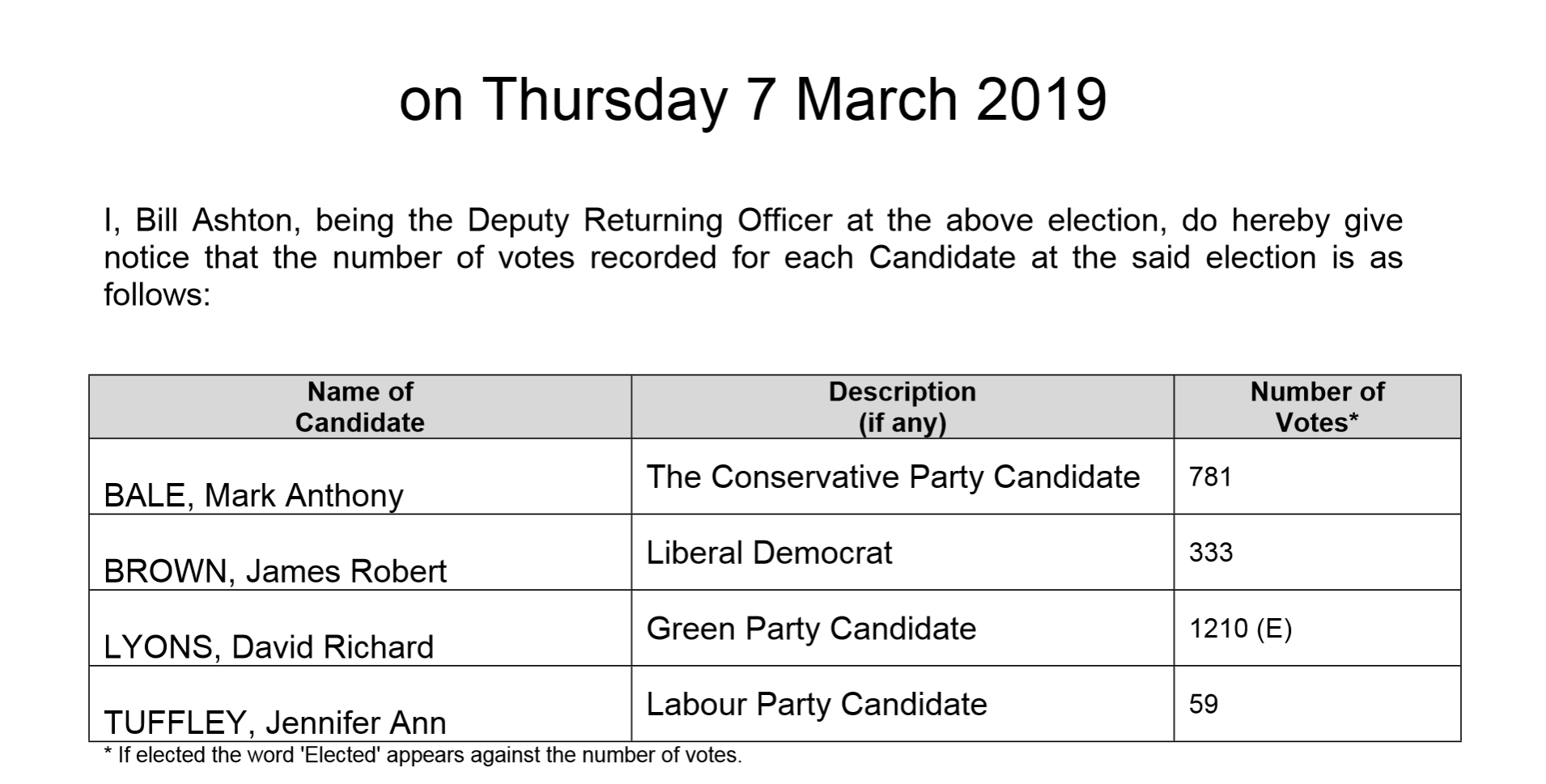The width and height of the screenshot is (1546, 784).
Task: Select the 'Name of Candidate' column header
Action: click(x=360, y=407)
